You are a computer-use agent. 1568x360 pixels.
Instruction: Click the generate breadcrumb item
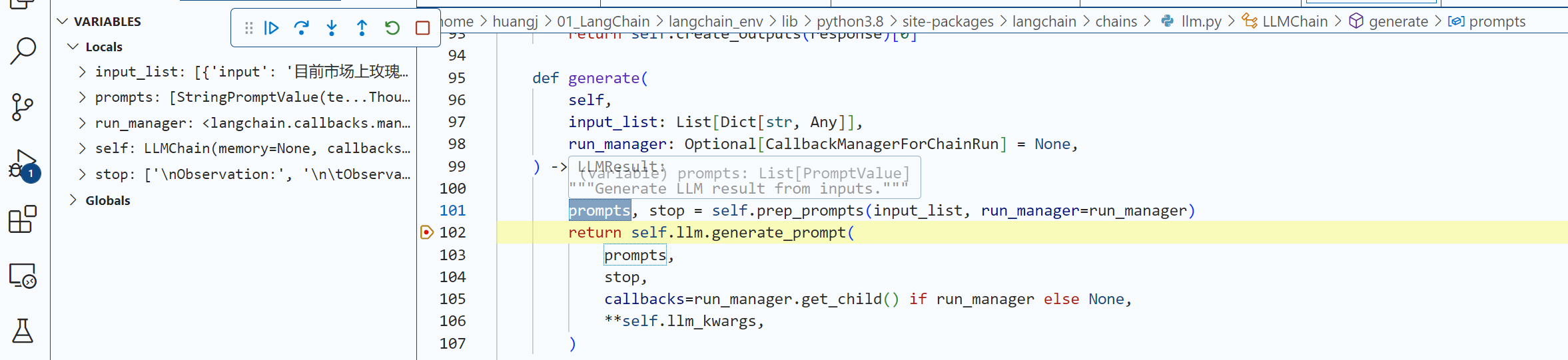(x=1397, y=21)
